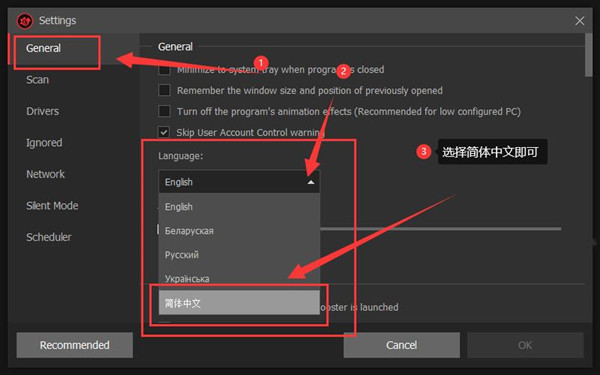Open the General settings tab
Viewport: 600px width, 375px height.
click(x=43, y=48)
